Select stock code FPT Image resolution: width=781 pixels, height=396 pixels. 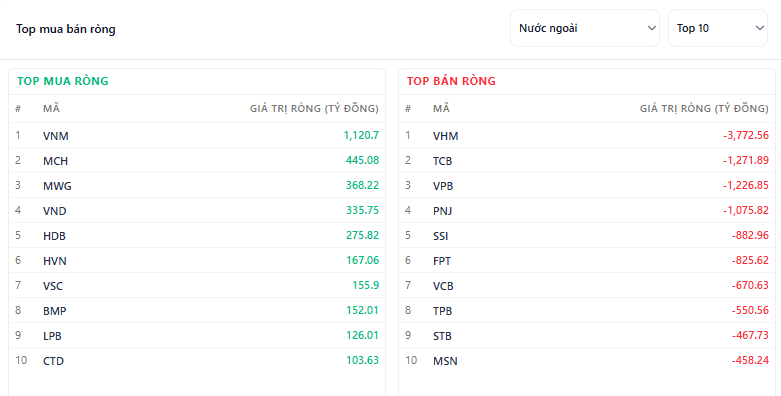click(442, 261)
